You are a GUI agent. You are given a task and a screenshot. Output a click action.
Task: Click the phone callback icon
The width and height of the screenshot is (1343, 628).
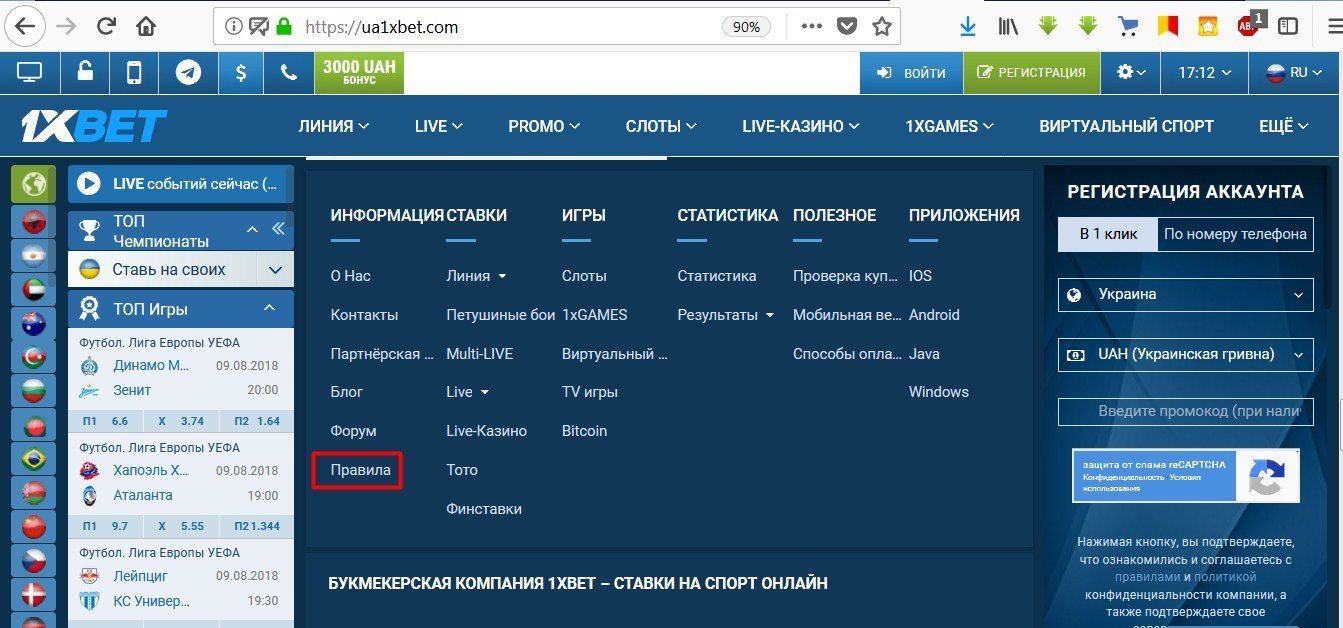[289, 72]
